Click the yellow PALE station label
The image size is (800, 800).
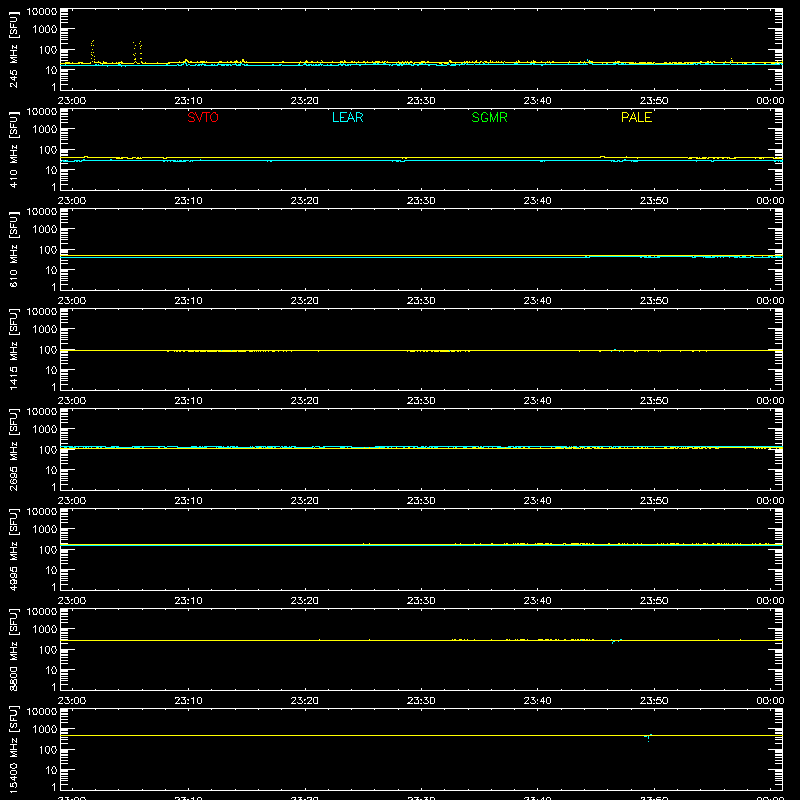click(x=636, y=117)
